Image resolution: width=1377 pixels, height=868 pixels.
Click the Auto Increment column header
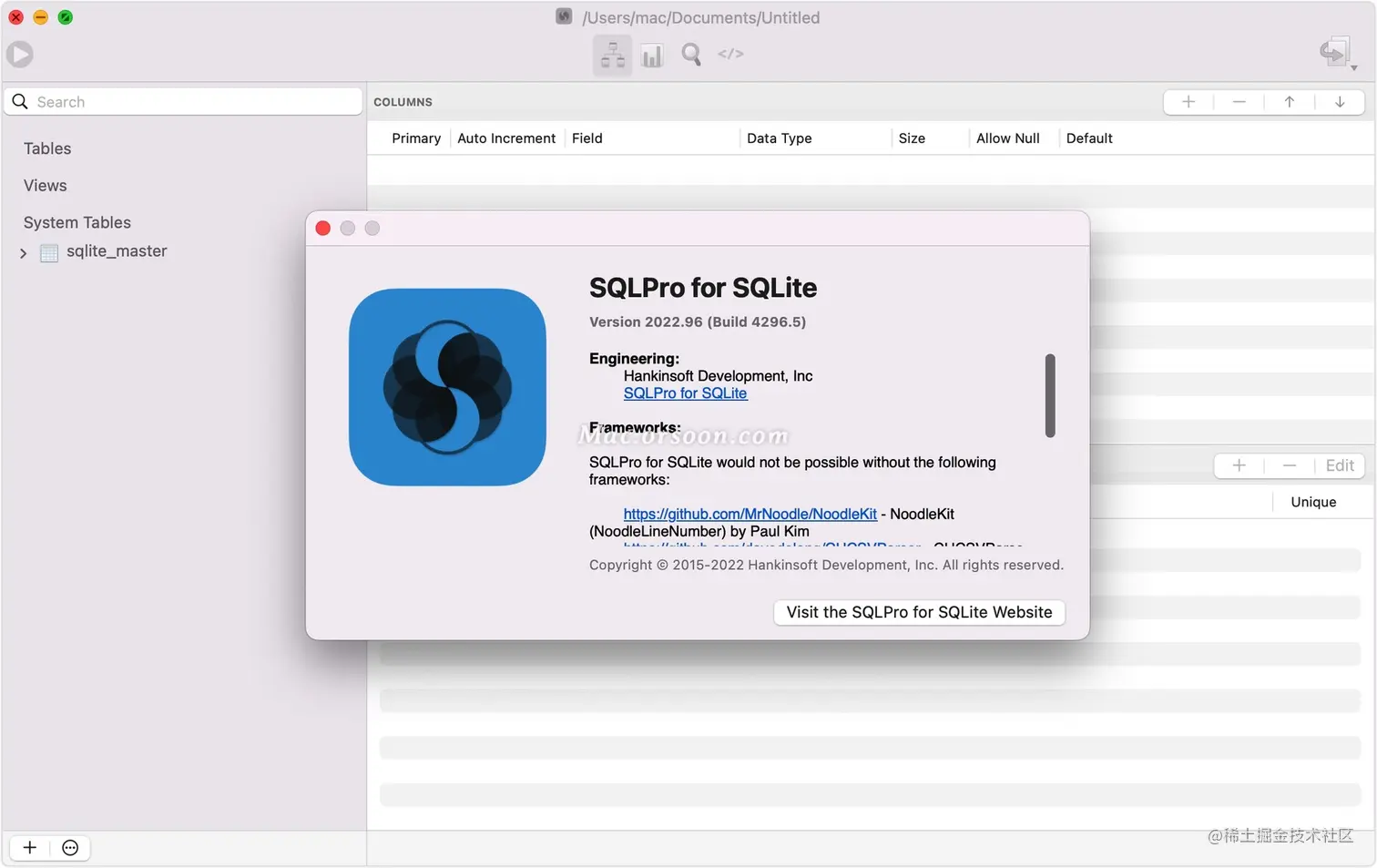506,138
